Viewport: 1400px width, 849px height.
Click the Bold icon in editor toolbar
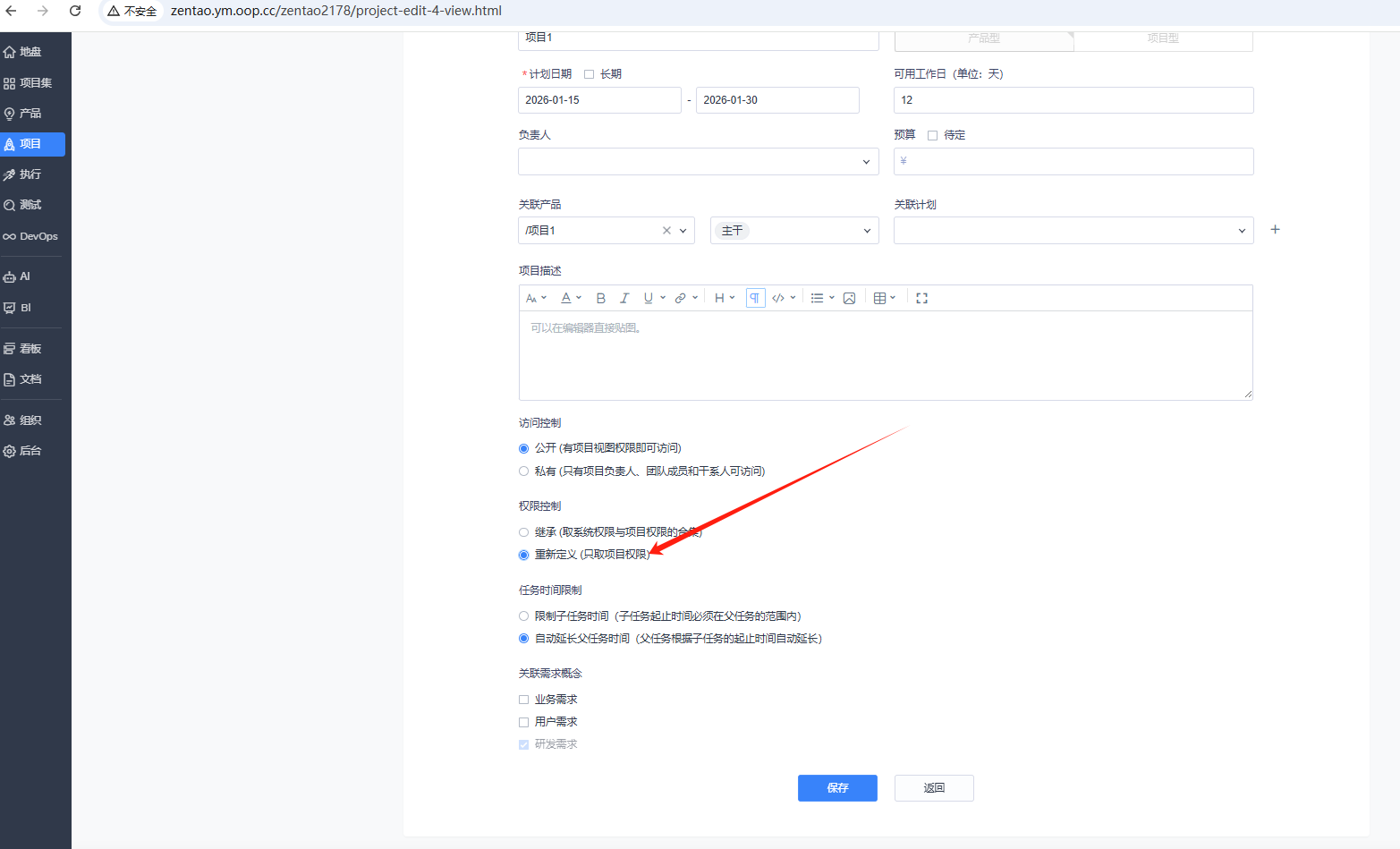(x=601, y=299)
